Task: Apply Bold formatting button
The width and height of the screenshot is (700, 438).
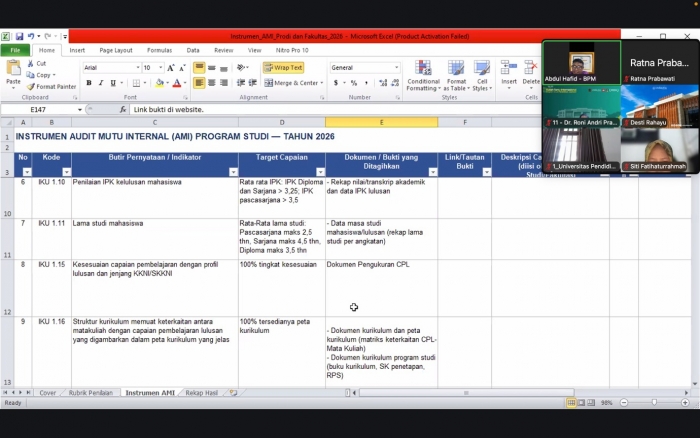Action: point(89,83)
